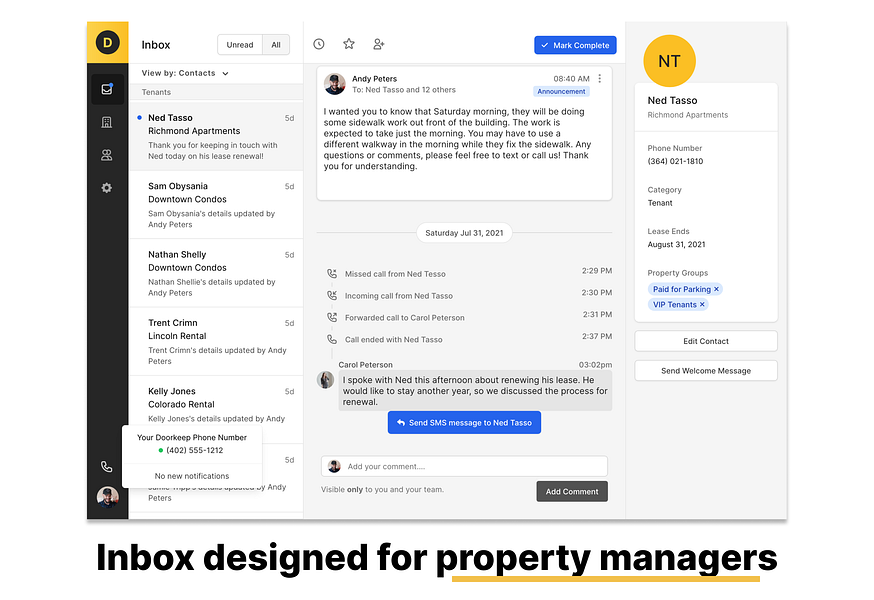
Task: Open Ned Tasso conversation in list
Action: tap(216, 137)
